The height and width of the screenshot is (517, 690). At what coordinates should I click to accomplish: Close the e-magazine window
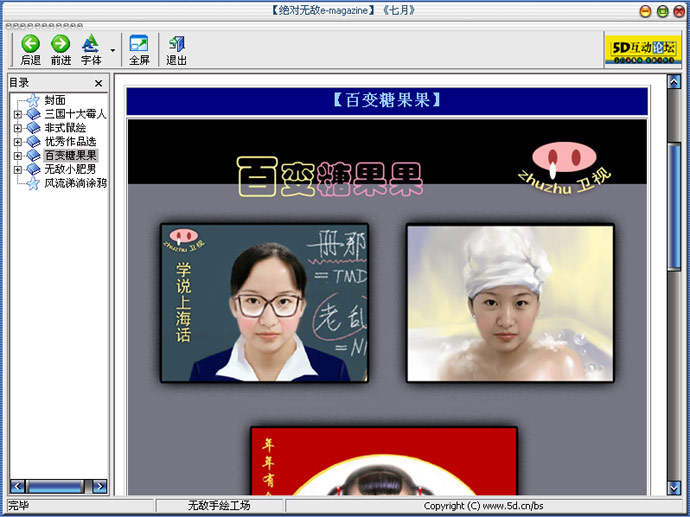click(679, 11)
